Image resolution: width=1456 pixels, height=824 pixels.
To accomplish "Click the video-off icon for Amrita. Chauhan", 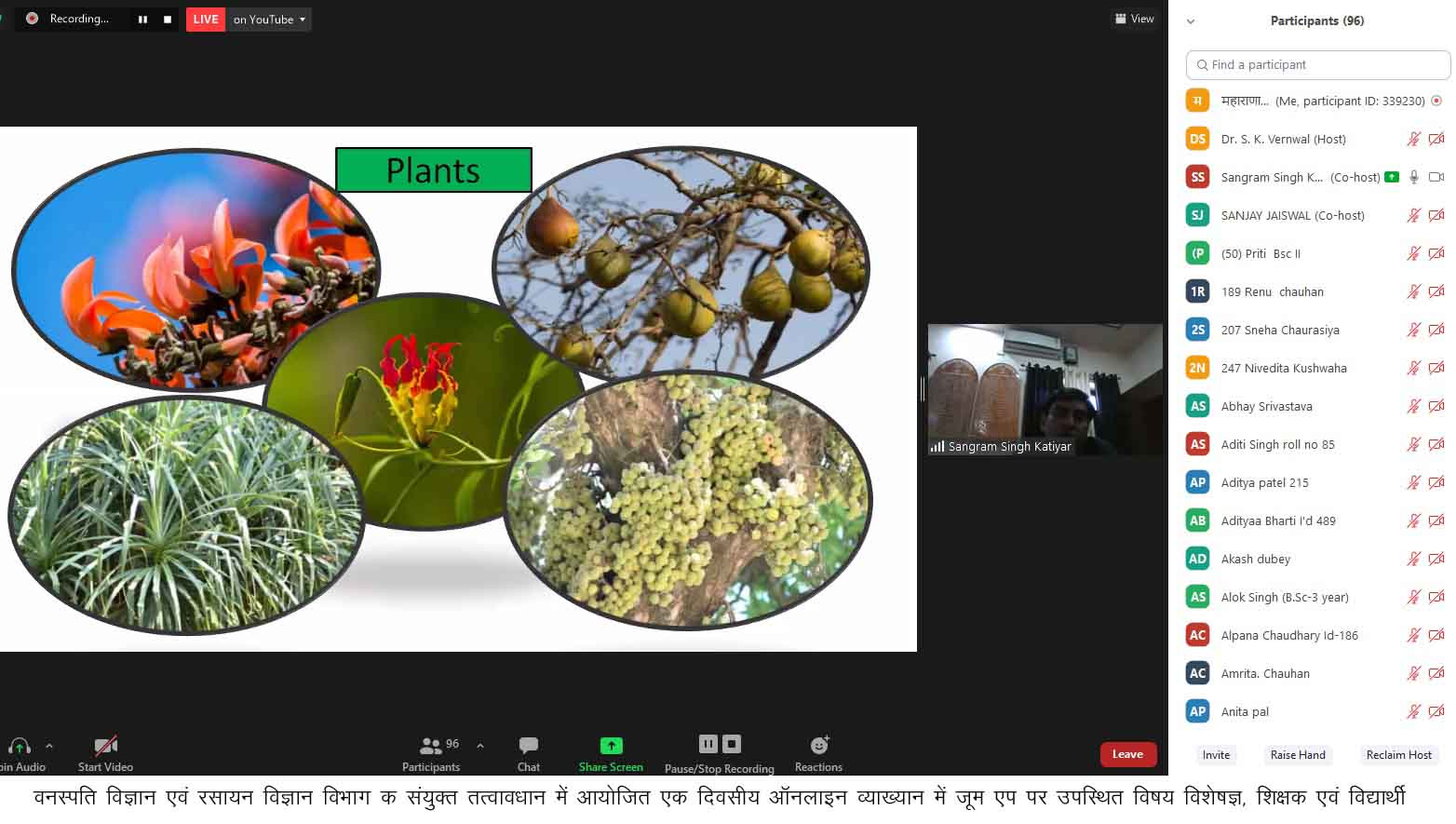I will click(x=1436, y=673).
